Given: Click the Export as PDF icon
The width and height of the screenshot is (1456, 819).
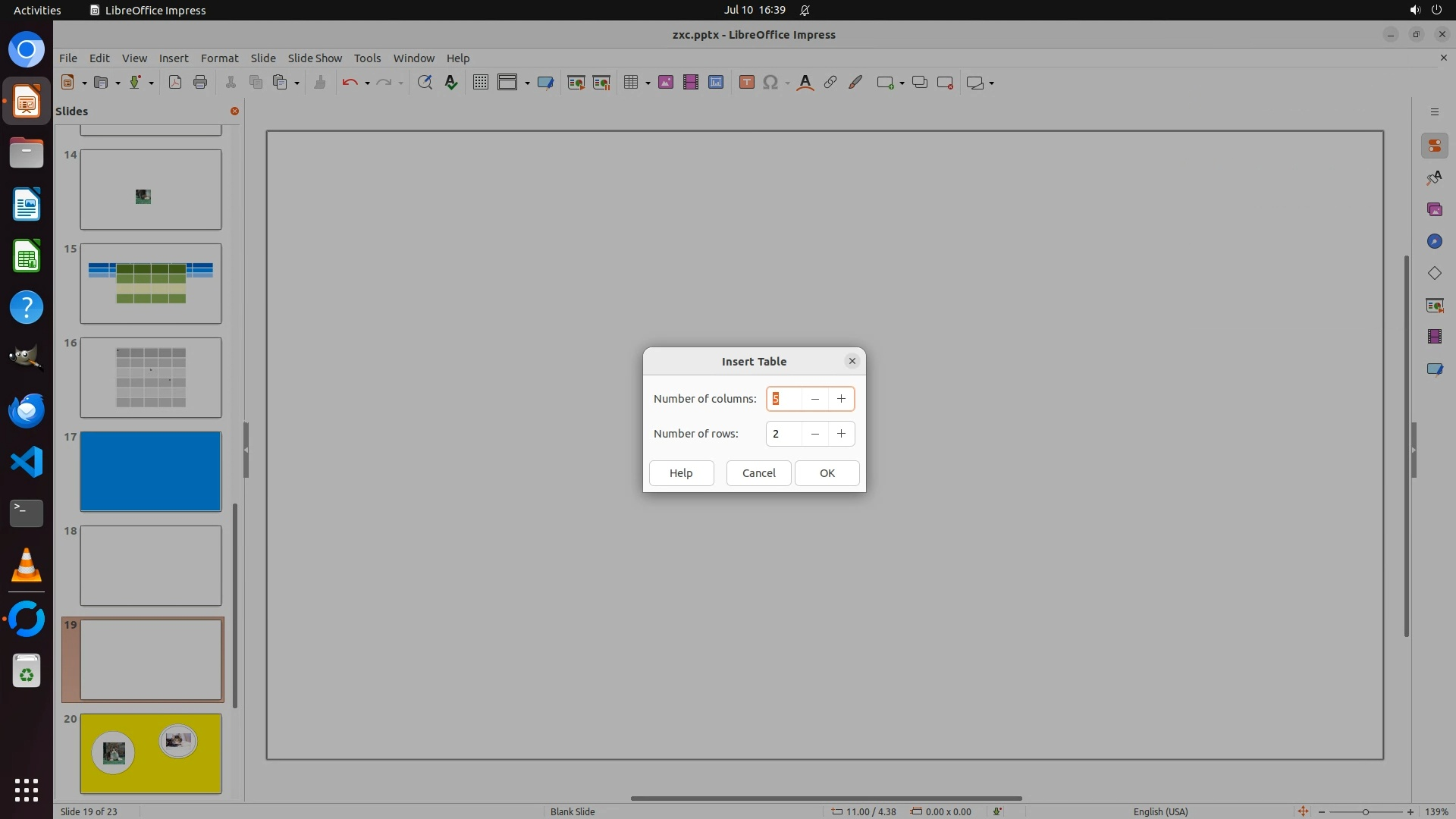Looking at the screenshot, I should tap(175, 83).
